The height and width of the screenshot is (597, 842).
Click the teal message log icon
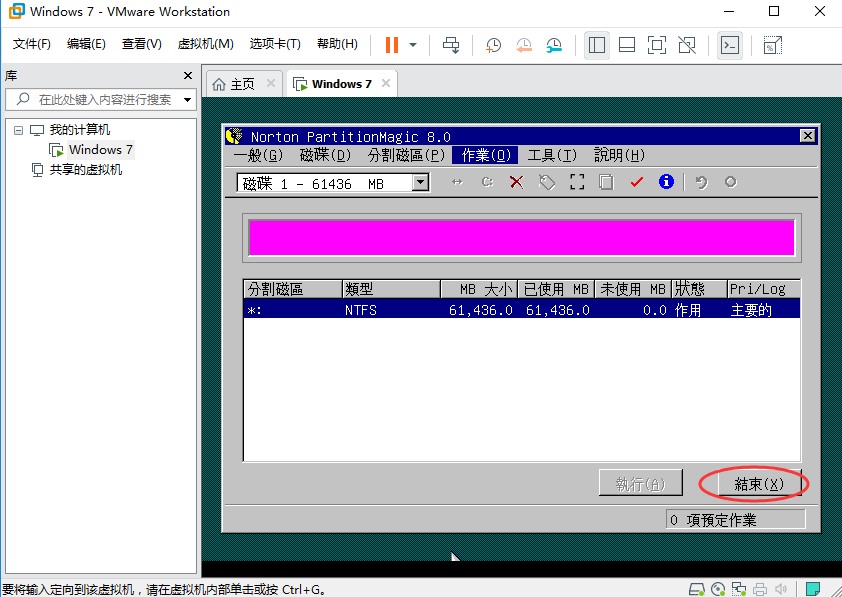pyautogui.click(x=813, y=589)
